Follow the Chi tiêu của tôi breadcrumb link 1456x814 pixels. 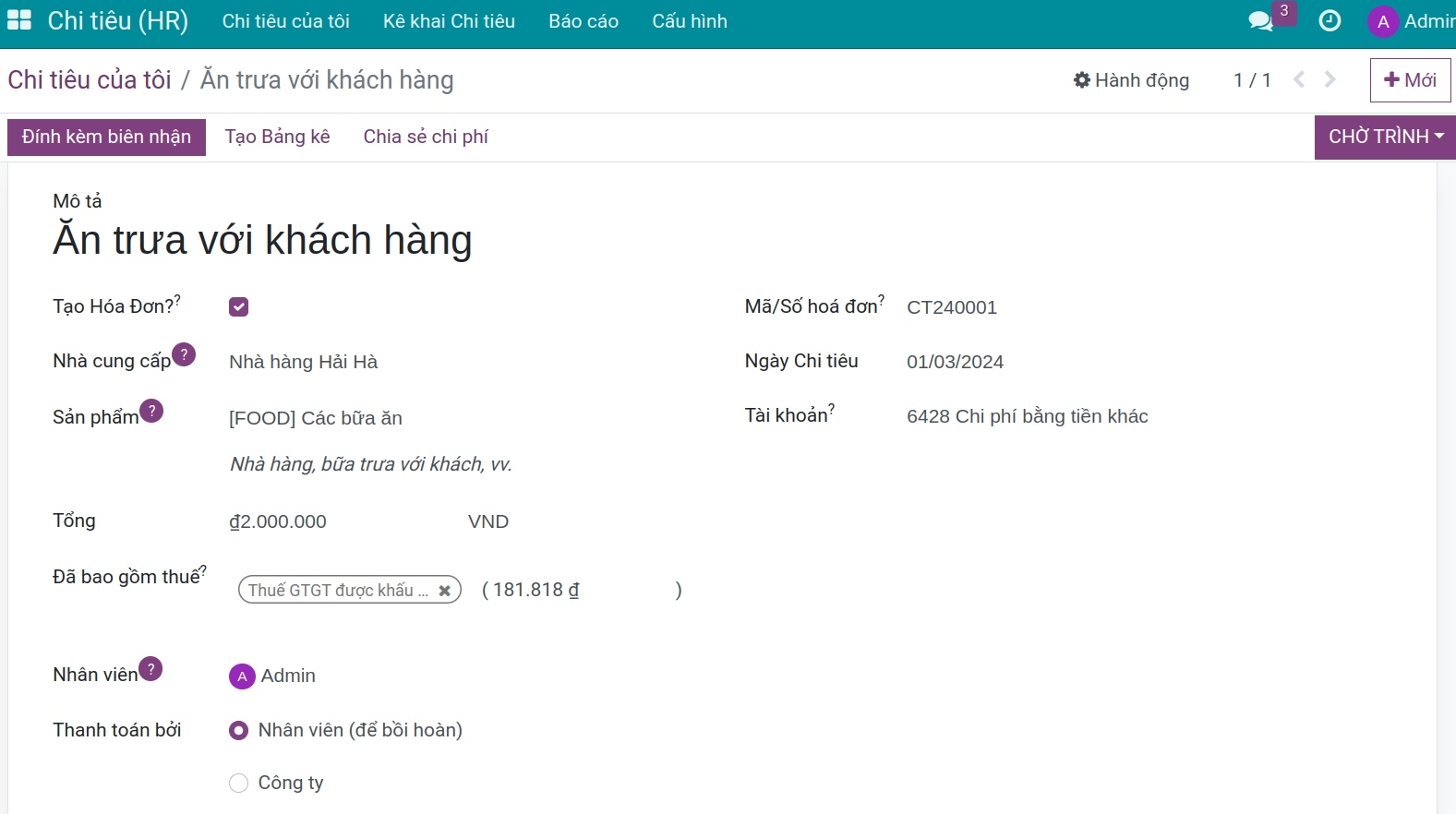(90, 80)
